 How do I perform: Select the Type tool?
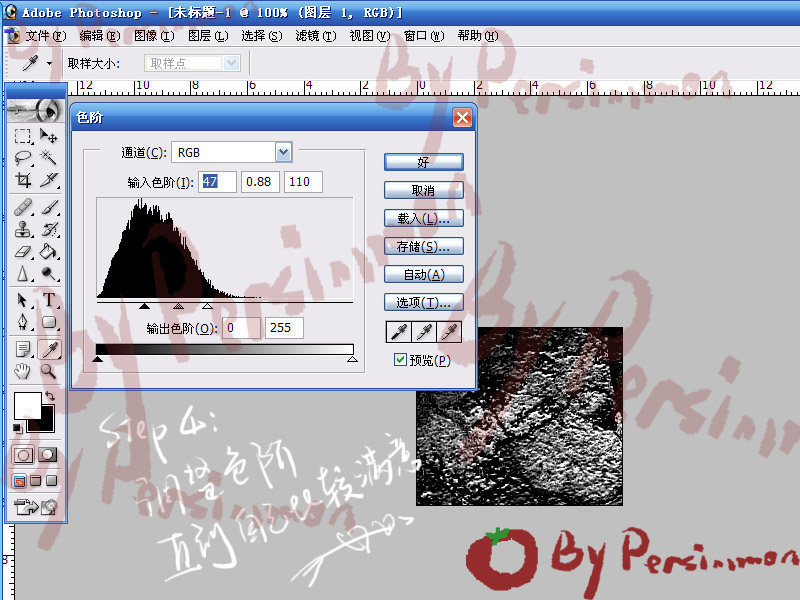(x=49, y=300)
